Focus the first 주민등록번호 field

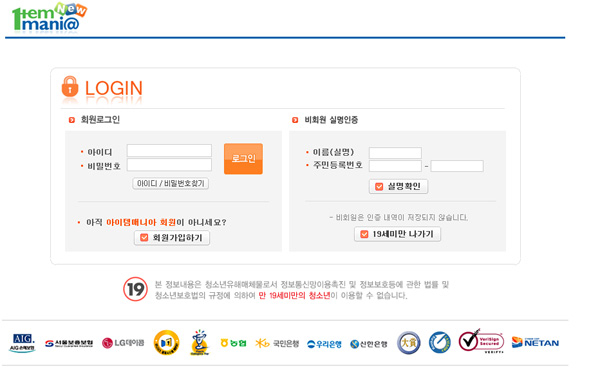(x=395, y=166)
